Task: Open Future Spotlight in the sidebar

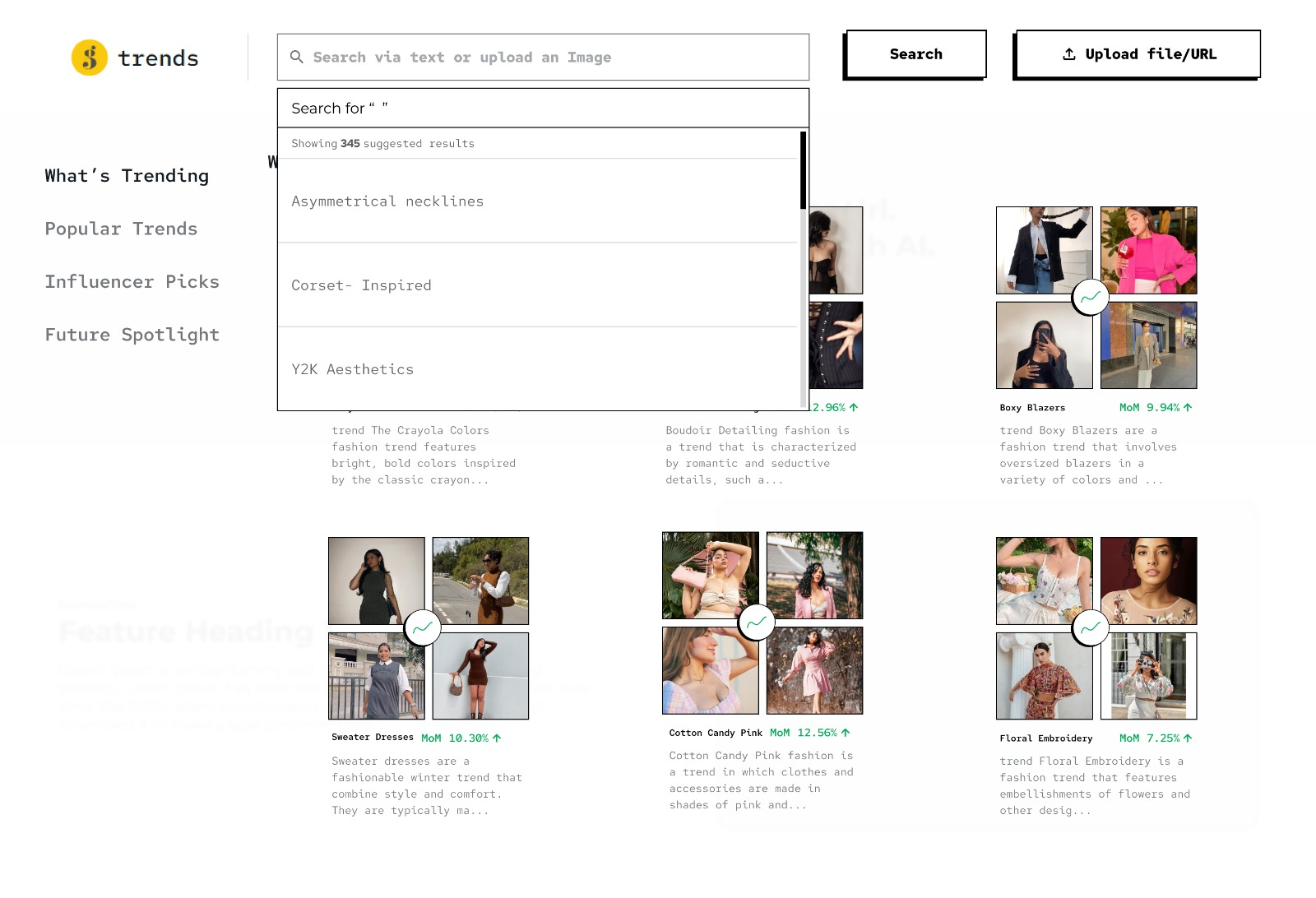Action: click(132, 335)
